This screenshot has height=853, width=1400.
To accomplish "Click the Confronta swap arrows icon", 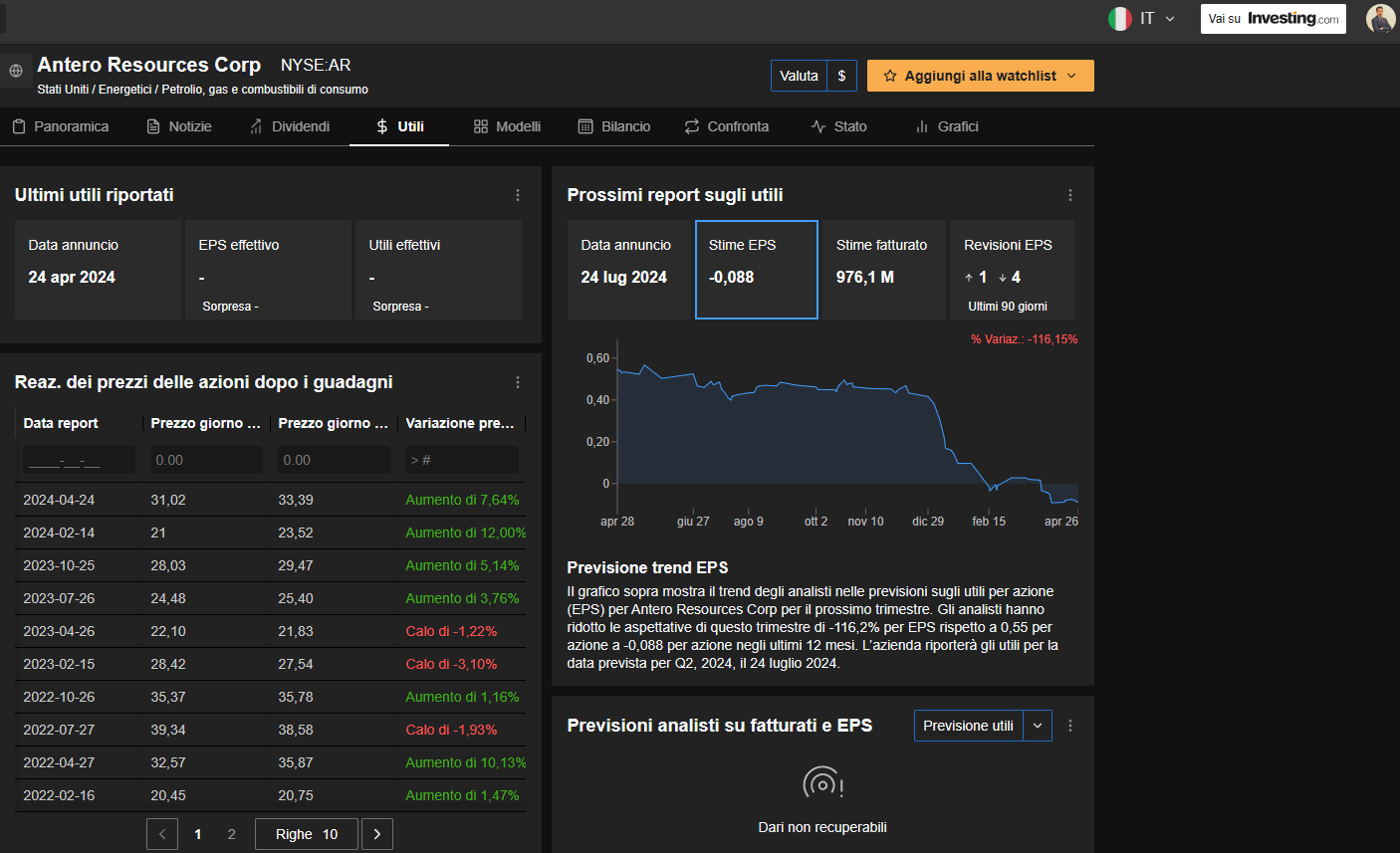I will (x=692, y=126).
